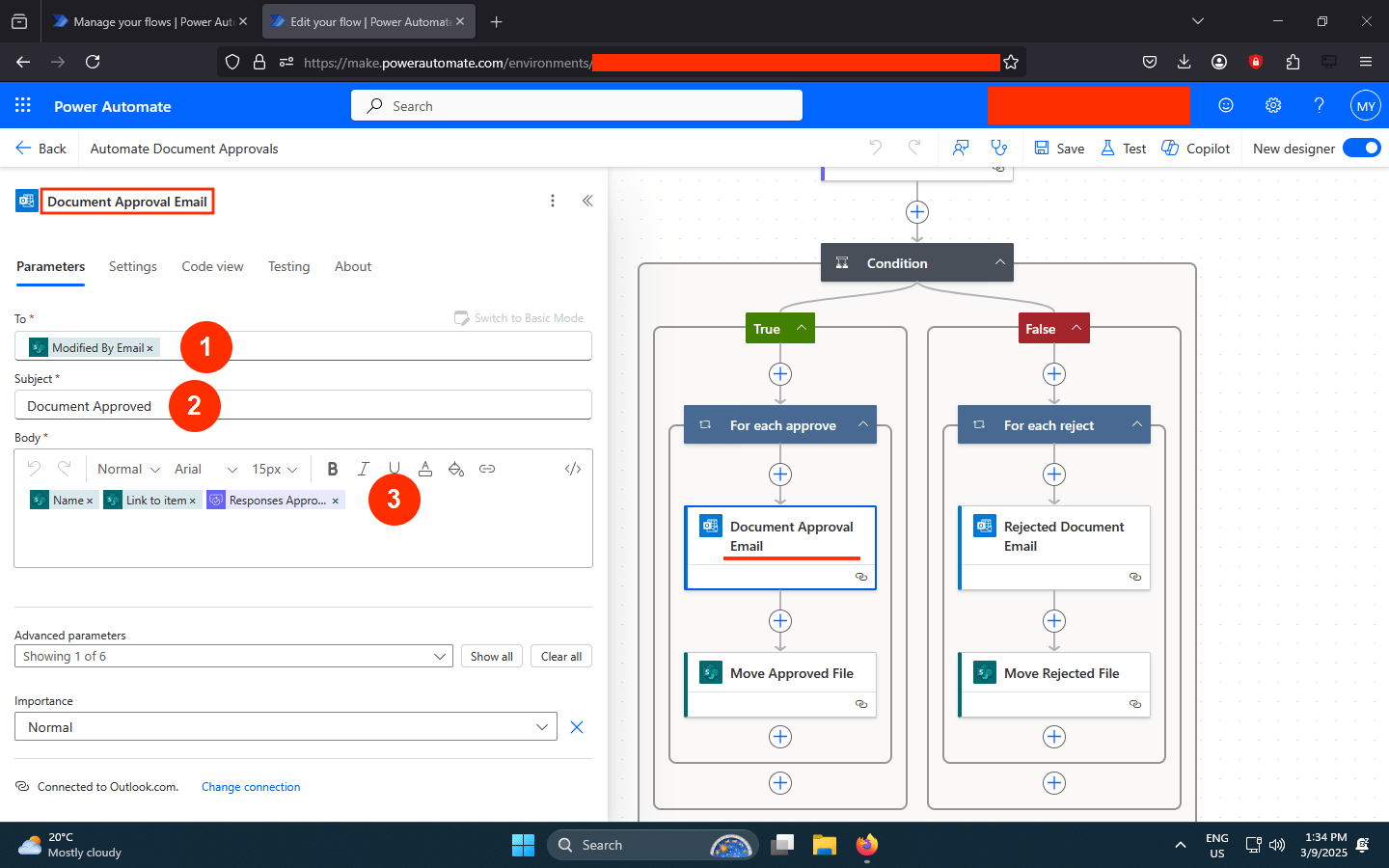Save the flow

pyautogui.click(x=1059, y=148)
